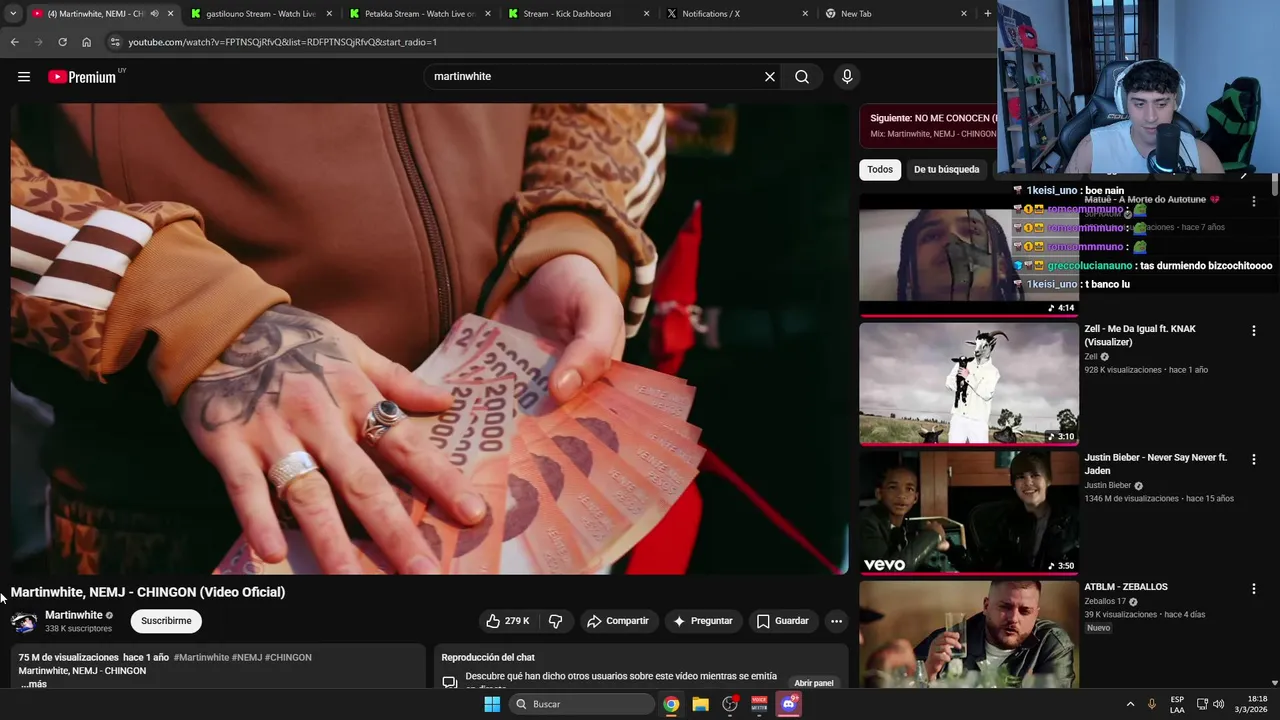The image size is (1280, 720).
Task: Open ATBLM - ZEBALLOS thumbnail
Action: (969, 634)
